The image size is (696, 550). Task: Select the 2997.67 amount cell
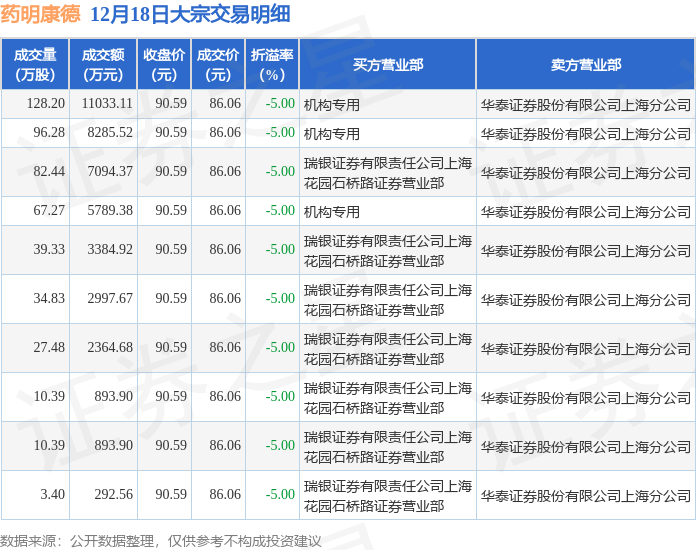pyautogui.click(x=110, y=299)
